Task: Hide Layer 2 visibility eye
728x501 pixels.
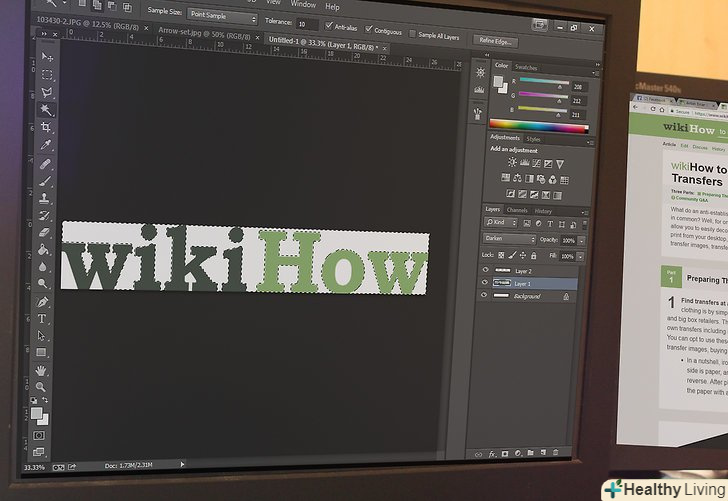Action: [x=485, y=269]
